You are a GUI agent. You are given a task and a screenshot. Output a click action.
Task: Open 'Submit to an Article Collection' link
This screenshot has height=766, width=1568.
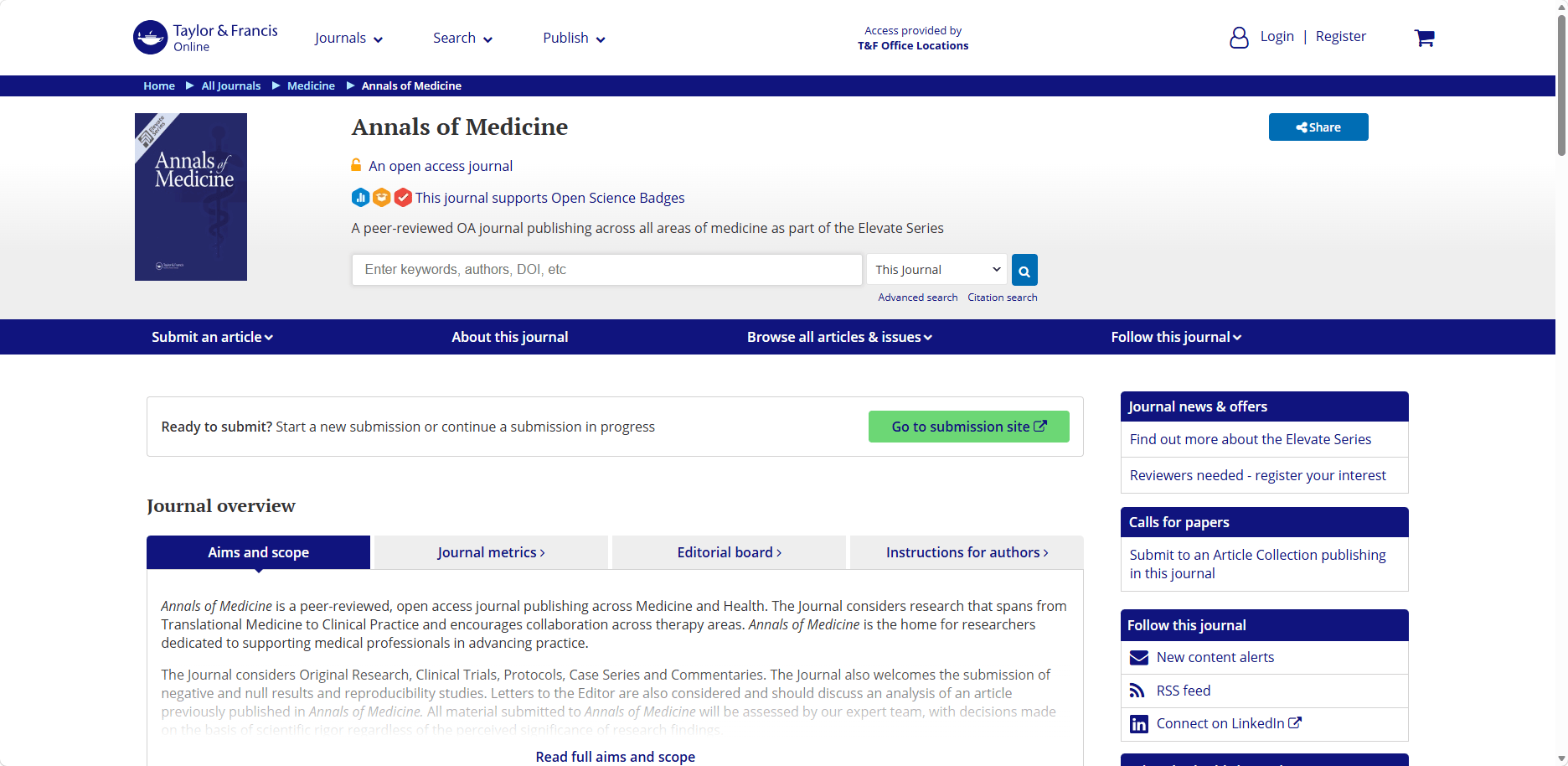pos(1258,564)
